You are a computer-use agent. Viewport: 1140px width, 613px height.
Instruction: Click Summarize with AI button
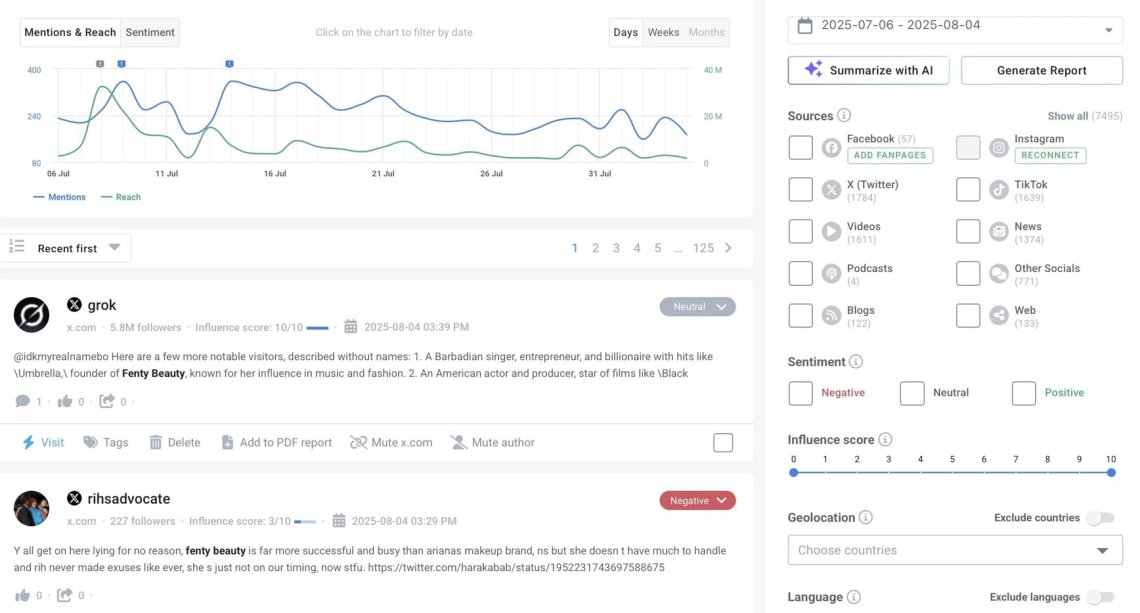click(x=868, y=70)
